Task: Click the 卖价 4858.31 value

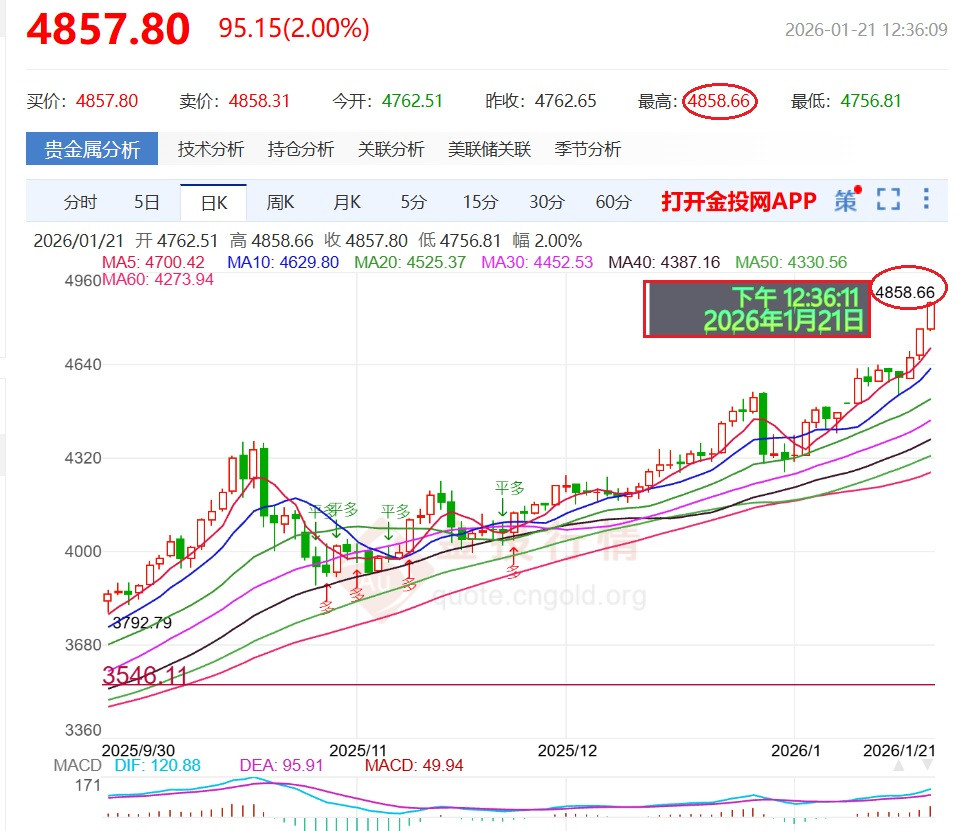Action: (x=259, y=101)
